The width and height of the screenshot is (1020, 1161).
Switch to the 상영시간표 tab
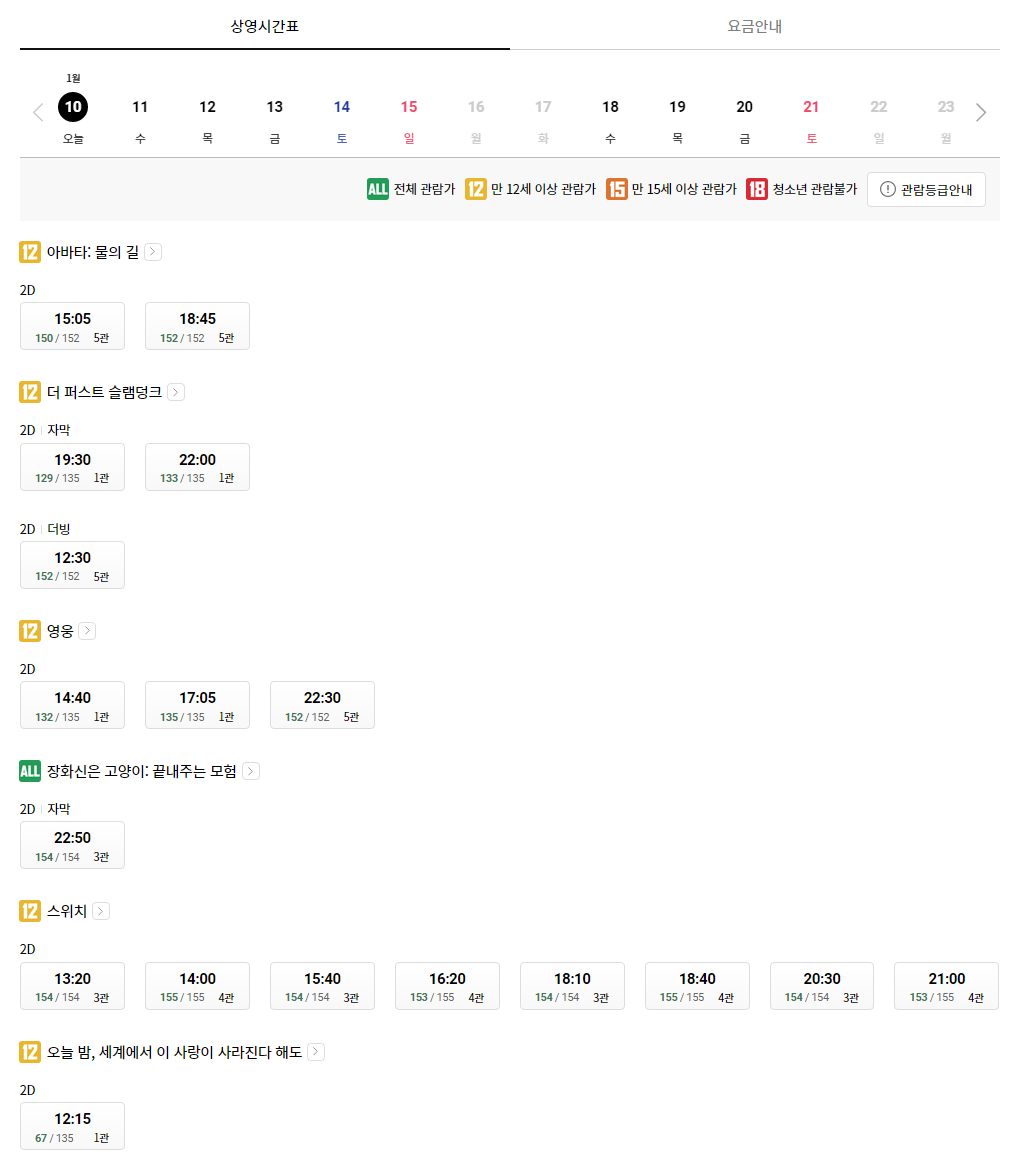pyautogui.click(x=264, y=26)
